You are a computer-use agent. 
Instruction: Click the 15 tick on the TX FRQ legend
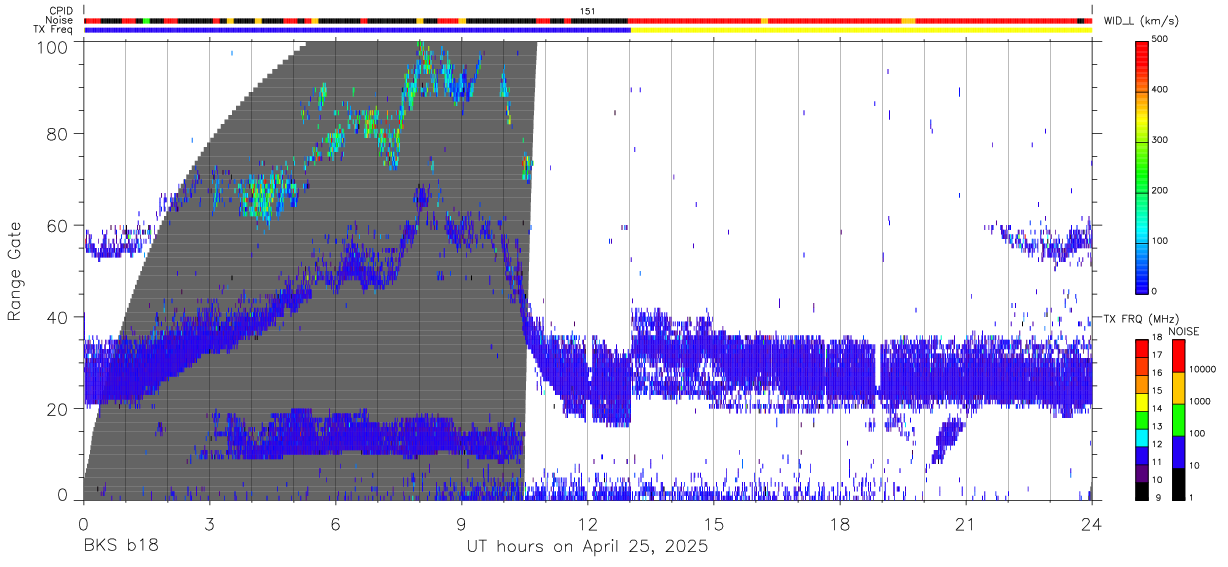(1157, 390)
